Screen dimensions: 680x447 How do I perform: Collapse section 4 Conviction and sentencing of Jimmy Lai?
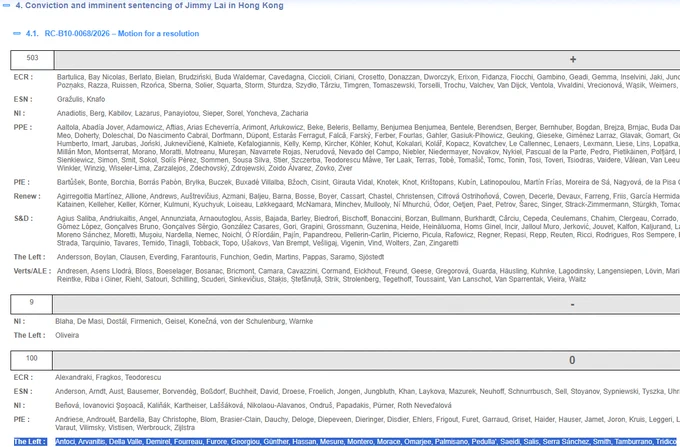click(x=7, y=6)
